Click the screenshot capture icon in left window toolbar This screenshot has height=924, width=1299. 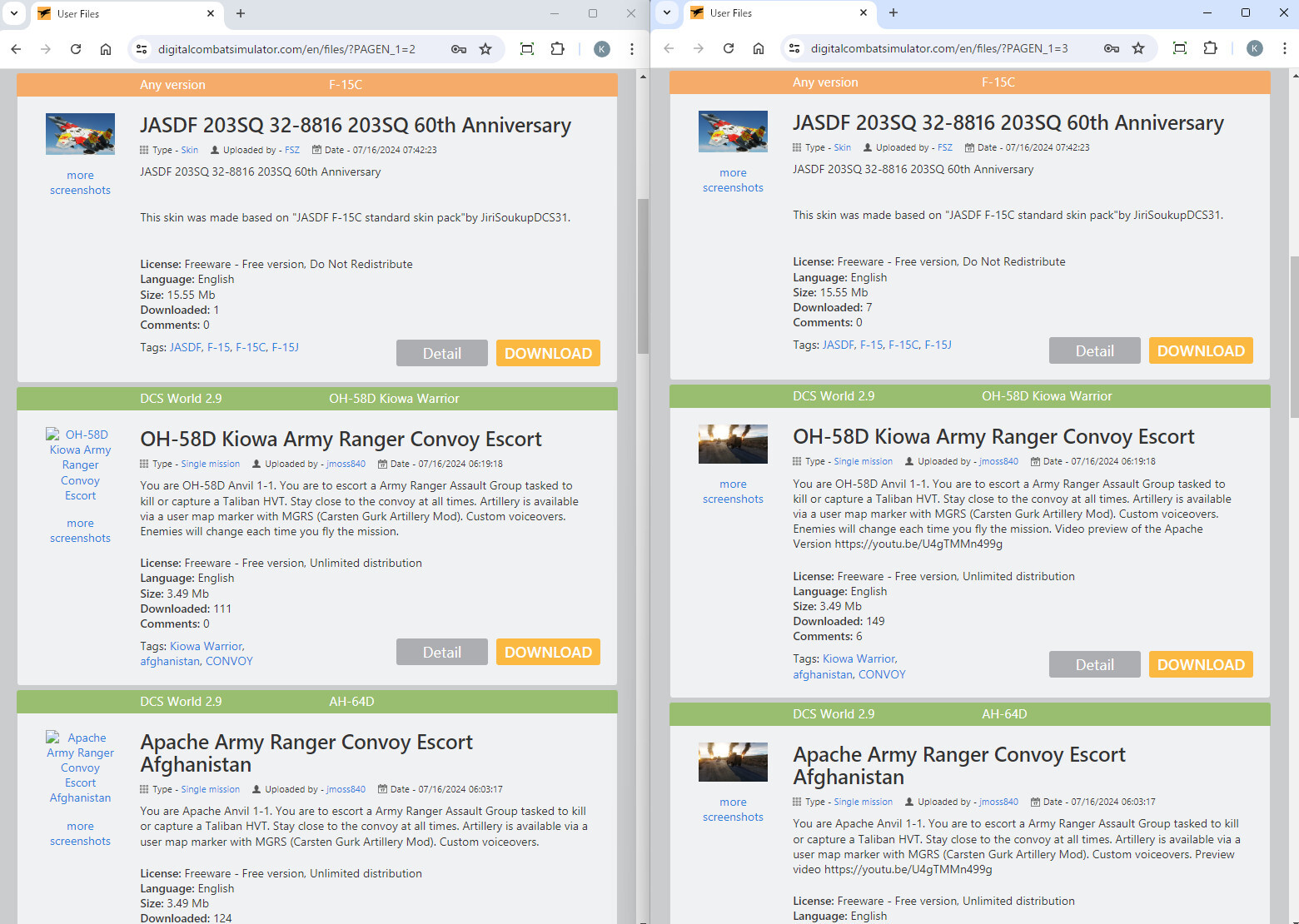pyautogui.click(x=527, y=49)
